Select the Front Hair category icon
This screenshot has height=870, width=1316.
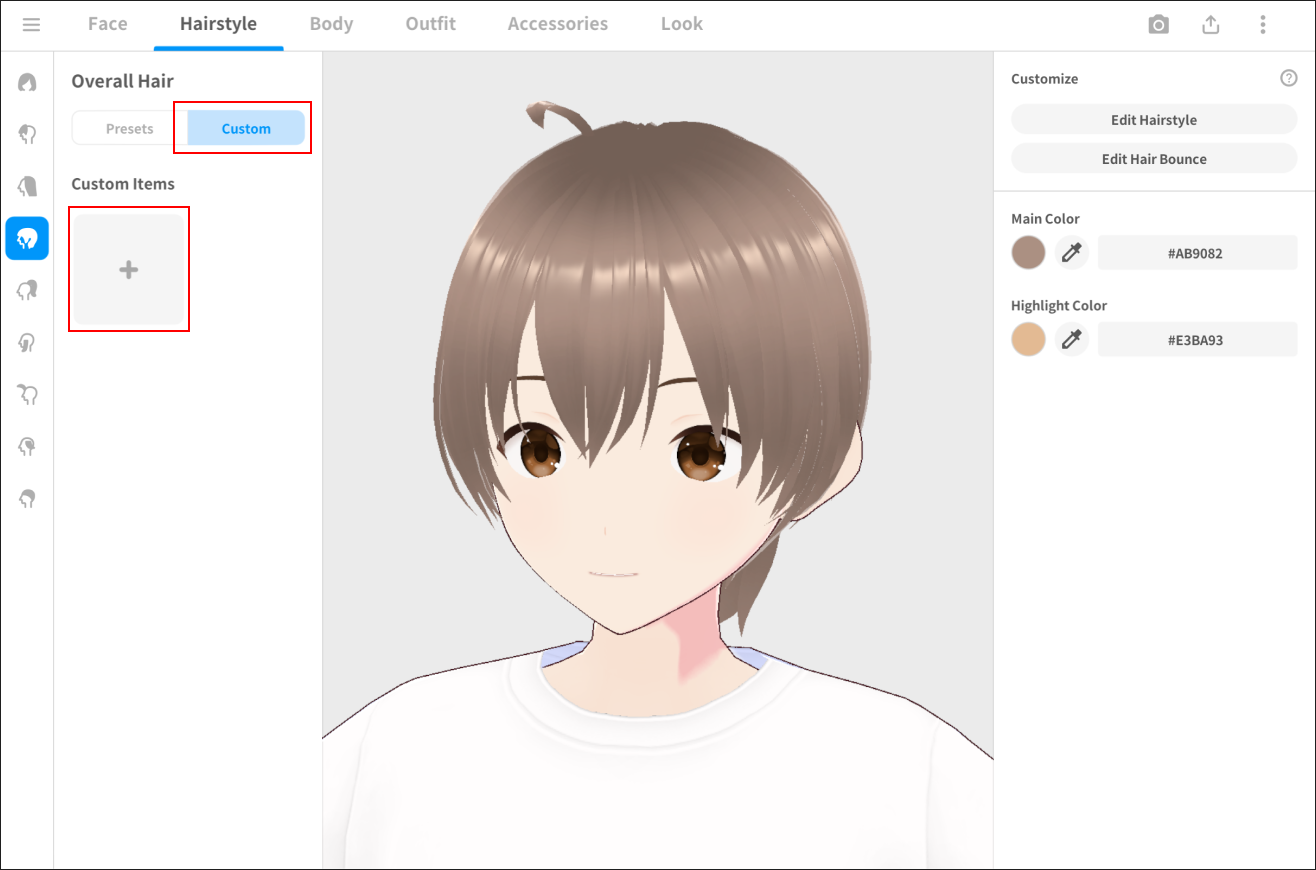point(27,134)
